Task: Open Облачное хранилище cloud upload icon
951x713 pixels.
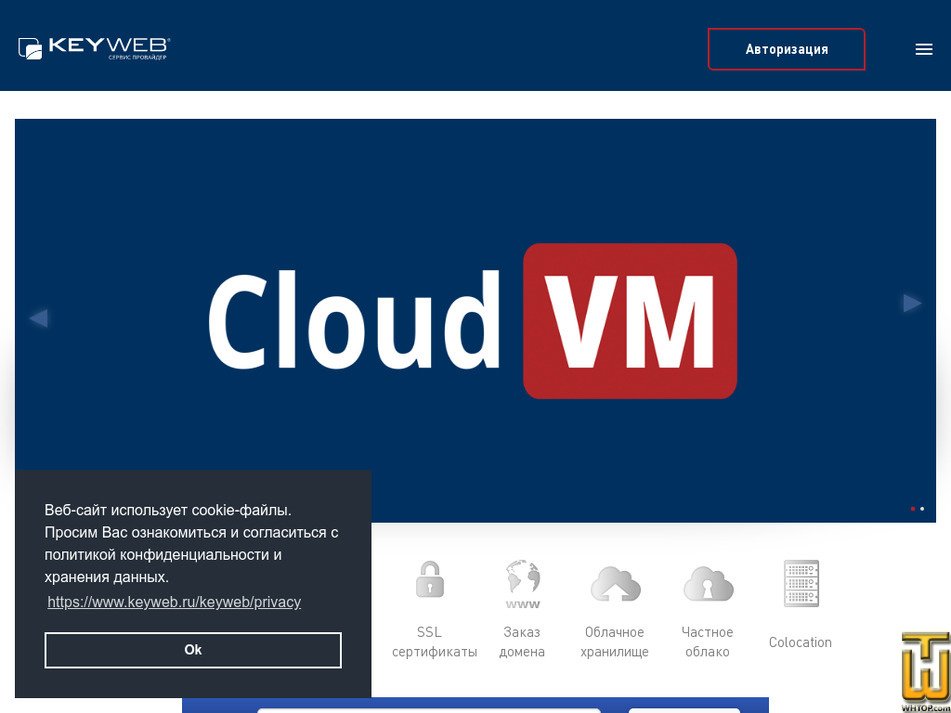Action: [x=616, y=584]
